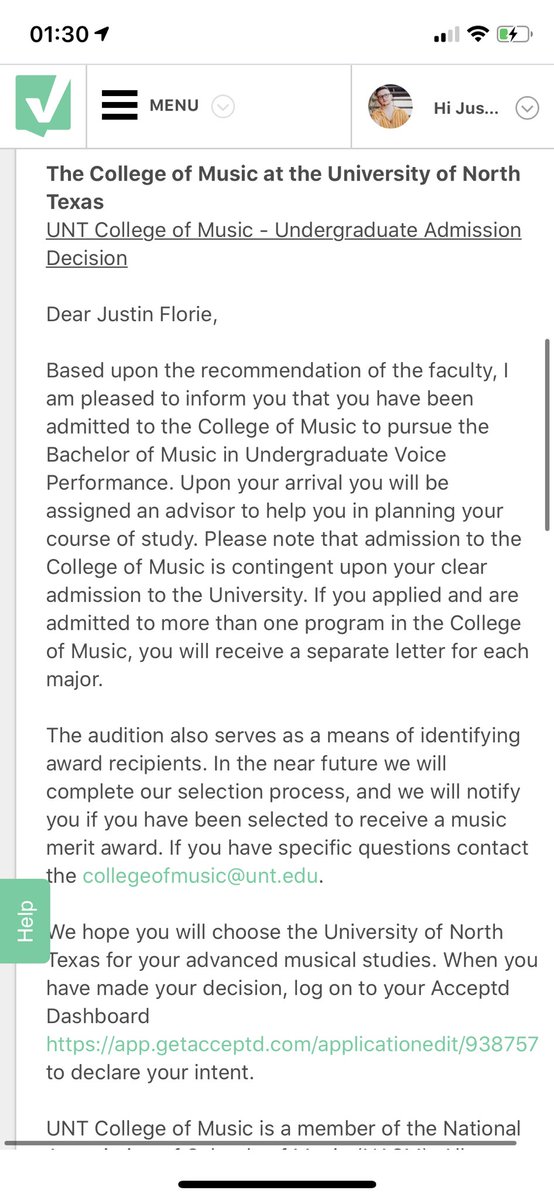
Task: Tap the horizontal scrollbar at page bottom
Action: (261, 1142)
